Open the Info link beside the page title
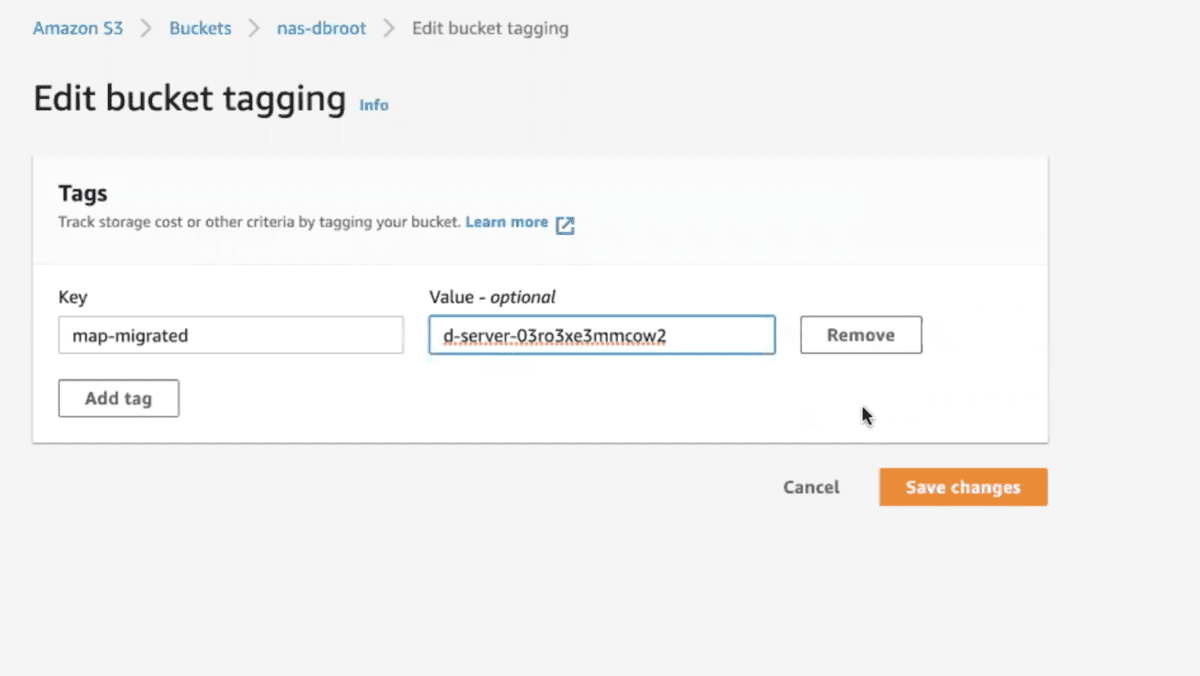This screenshot has height=676, width=1200. pos(373,105)
